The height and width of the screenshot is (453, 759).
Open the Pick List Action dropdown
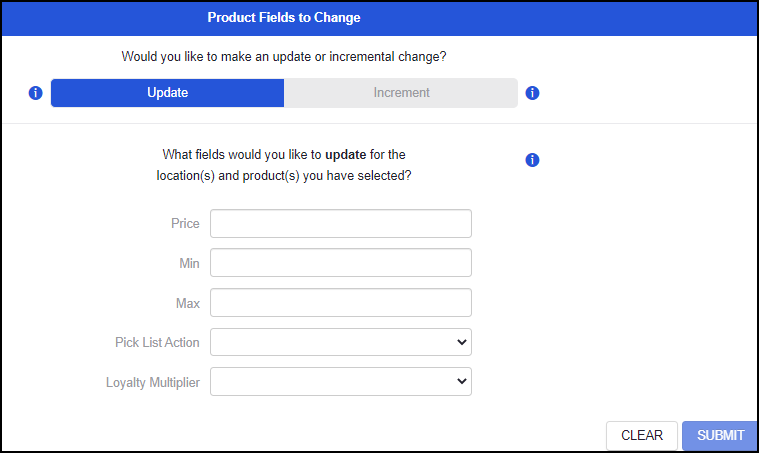click(341, 342)
